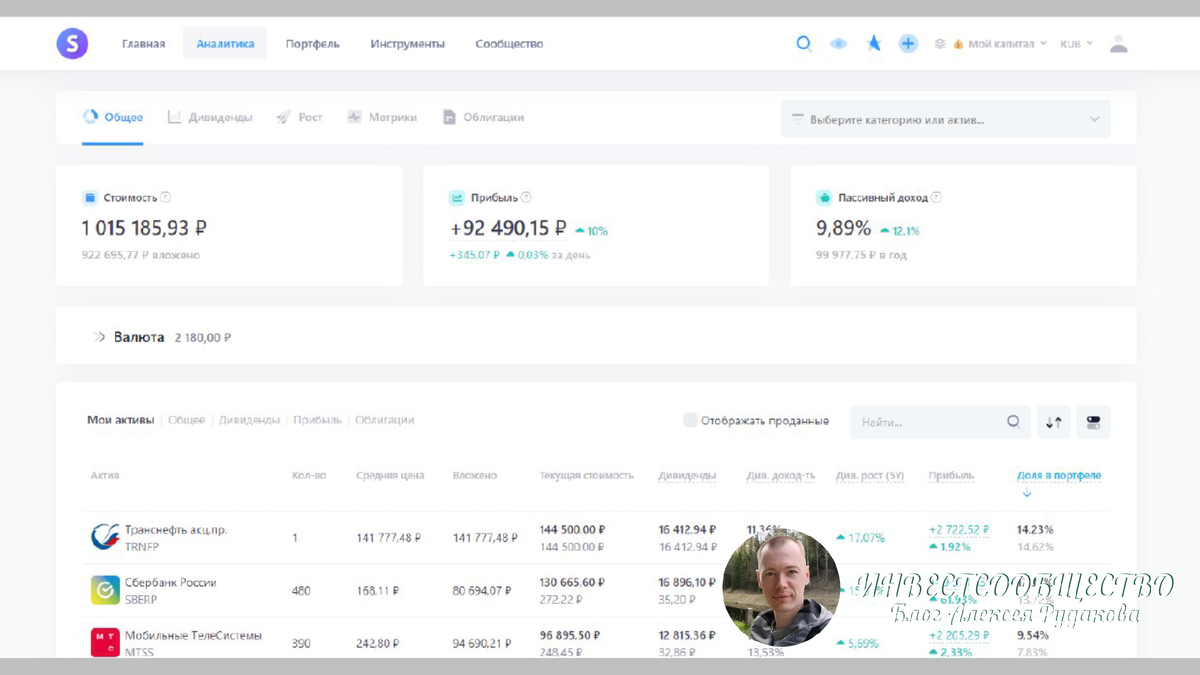1200x675 pixels.
Task: Select the Дивиденды table view link
Action: pos(249,420)
